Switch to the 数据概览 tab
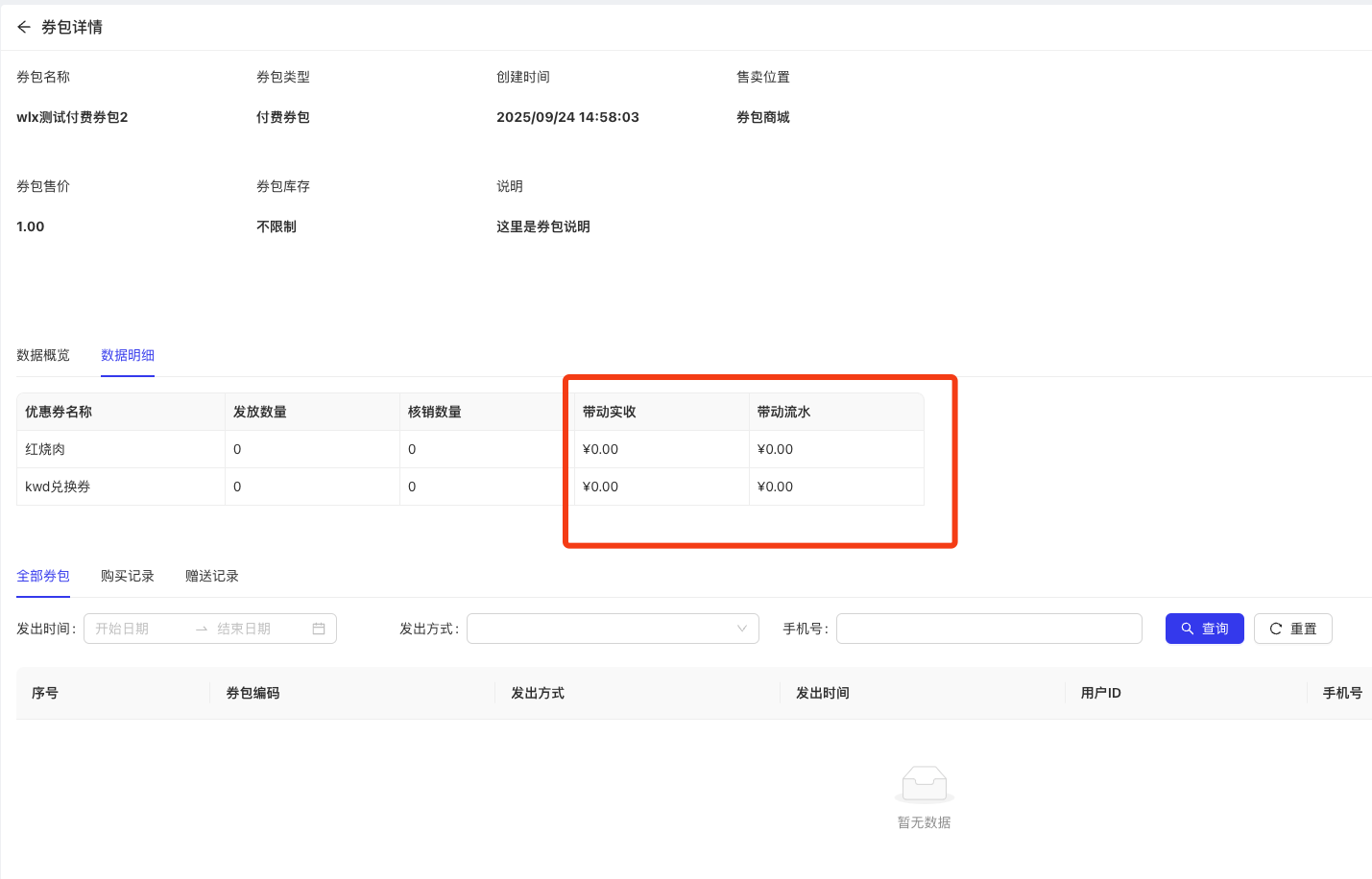This screenshot has height=879, width=1372. pos(43,355)
